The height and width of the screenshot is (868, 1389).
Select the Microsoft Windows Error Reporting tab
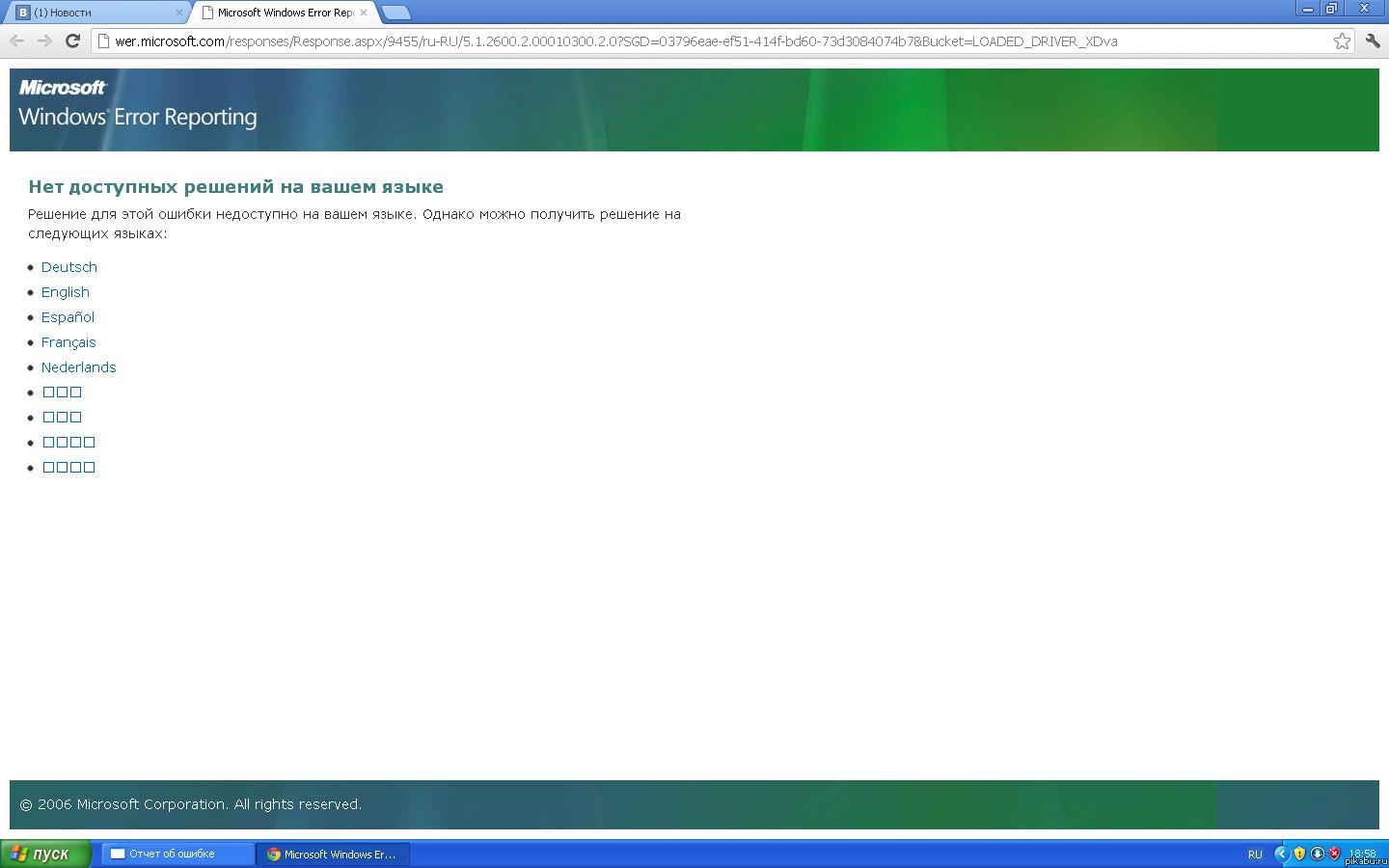(285, 13)
